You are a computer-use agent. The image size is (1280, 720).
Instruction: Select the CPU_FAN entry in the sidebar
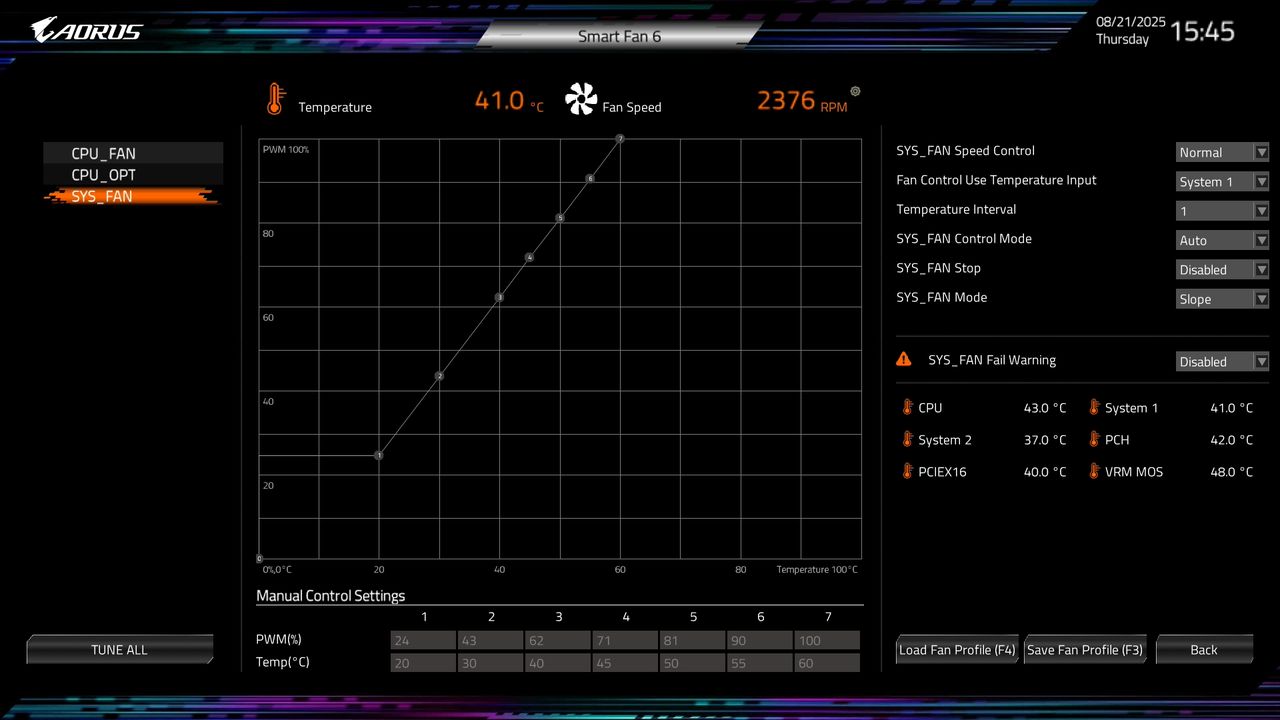[131, 153]
